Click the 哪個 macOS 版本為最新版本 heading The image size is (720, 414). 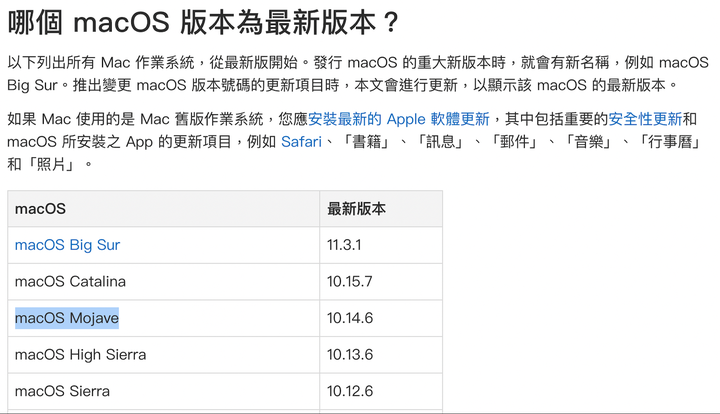click(203, 22)
